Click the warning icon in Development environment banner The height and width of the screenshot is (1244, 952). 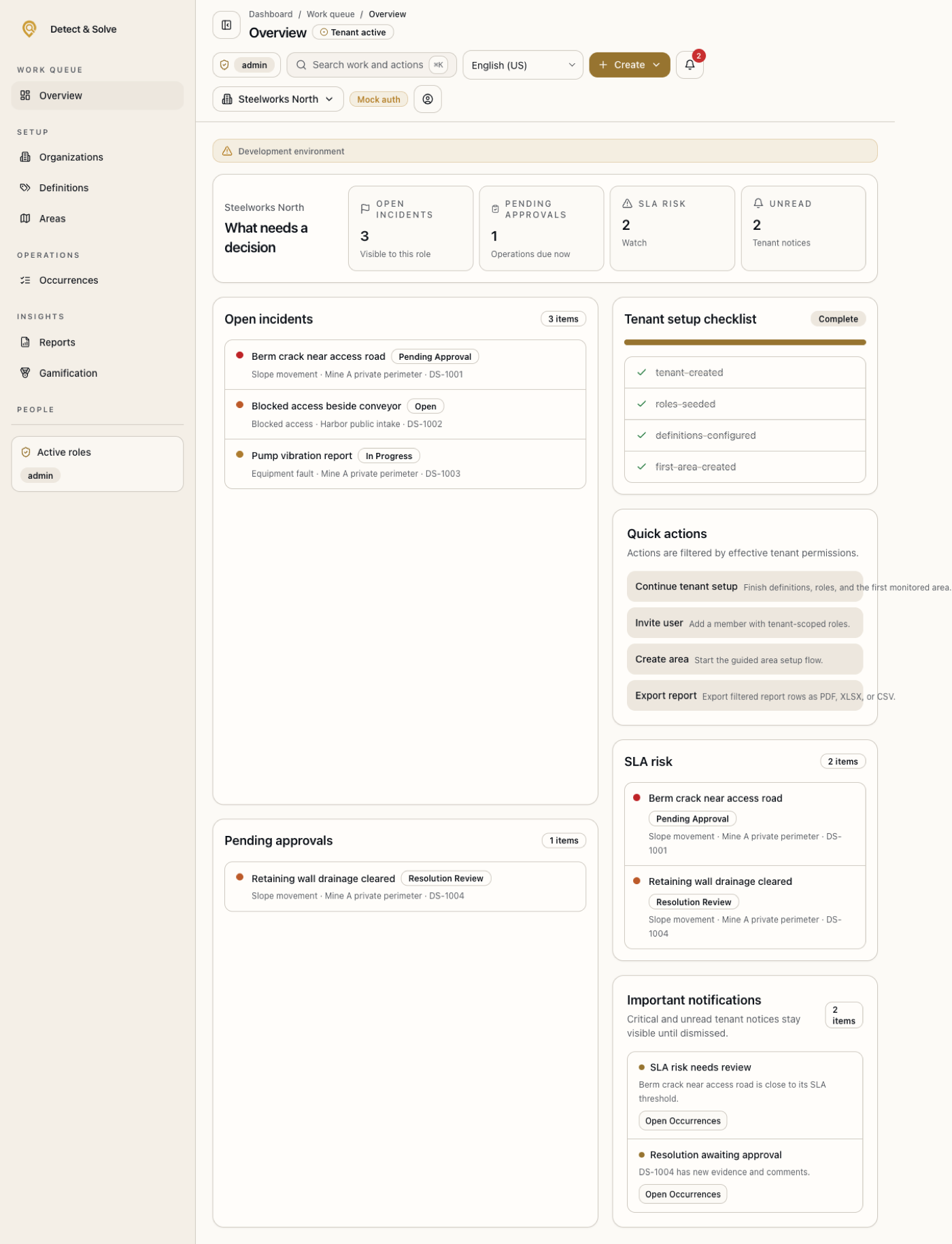click(x=227, y=151)
